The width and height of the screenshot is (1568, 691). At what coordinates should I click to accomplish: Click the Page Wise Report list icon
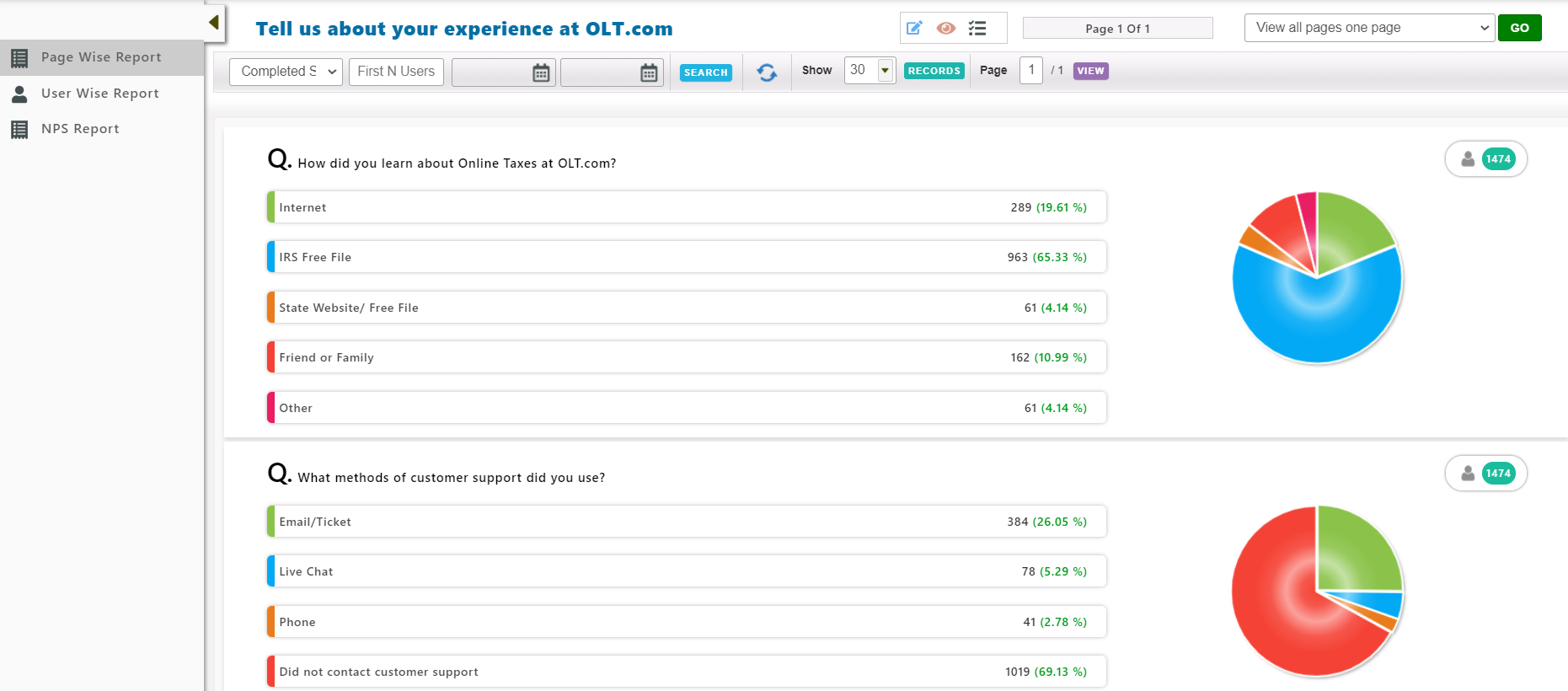[19, 57]
